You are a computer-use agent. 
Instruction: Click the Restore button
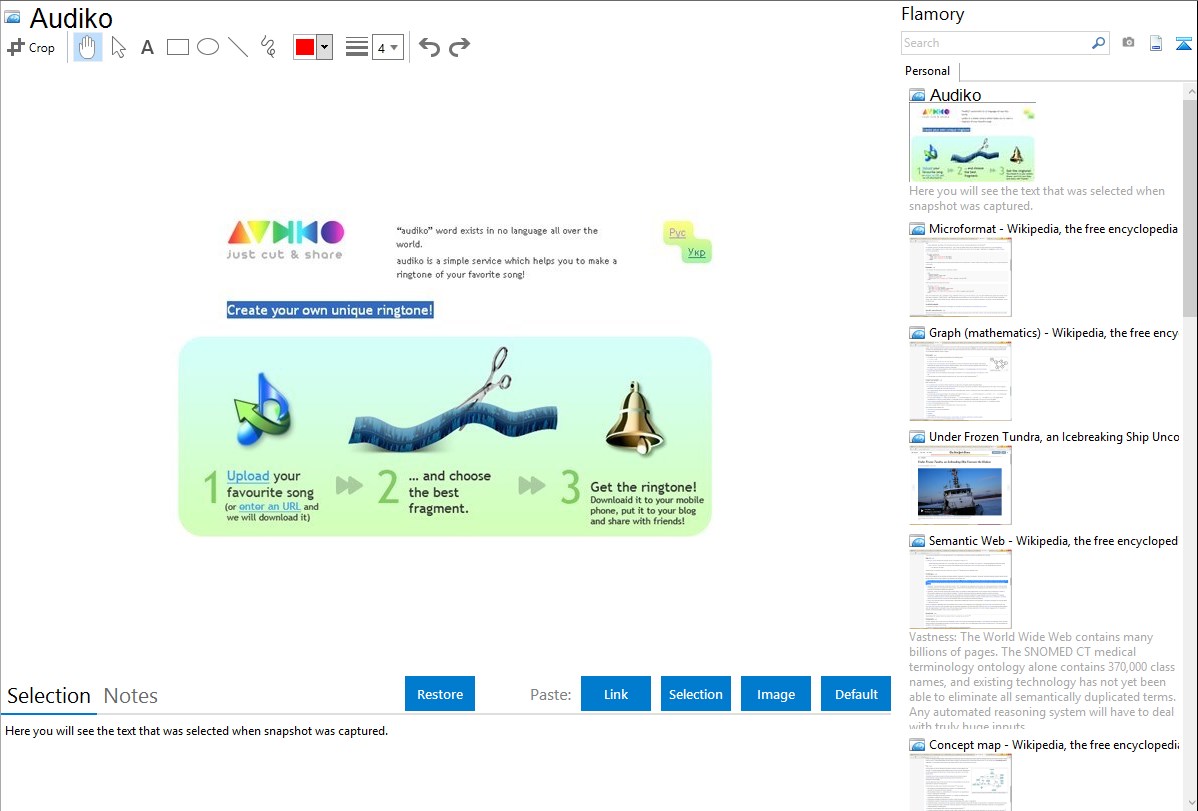click(x=440, y=694)
